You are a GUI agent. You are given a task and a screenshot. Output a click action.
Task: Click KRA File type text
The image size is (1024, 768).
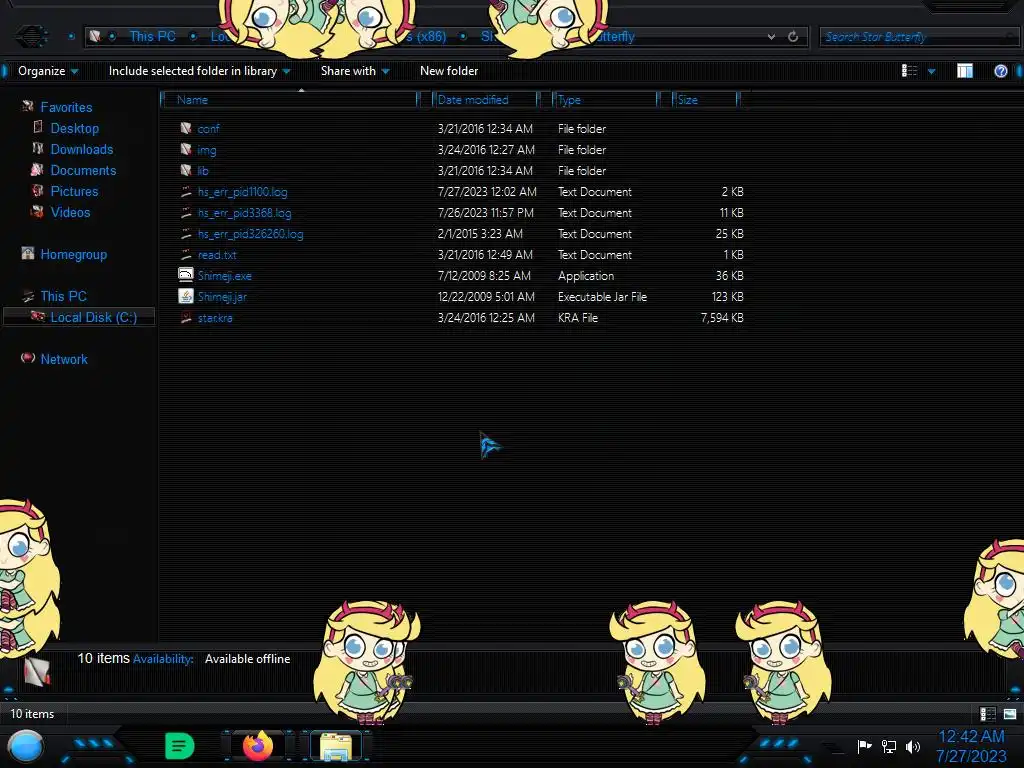pyautogui.click(x=577, y=317)
